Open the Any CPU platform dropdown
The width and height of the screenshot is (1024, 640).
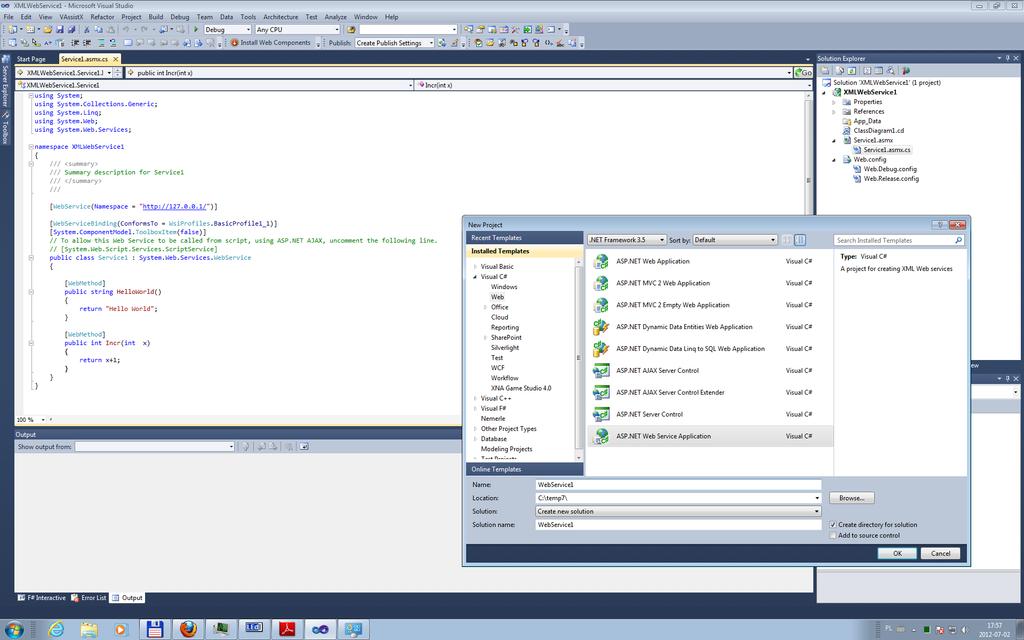[x=298, y=29]
